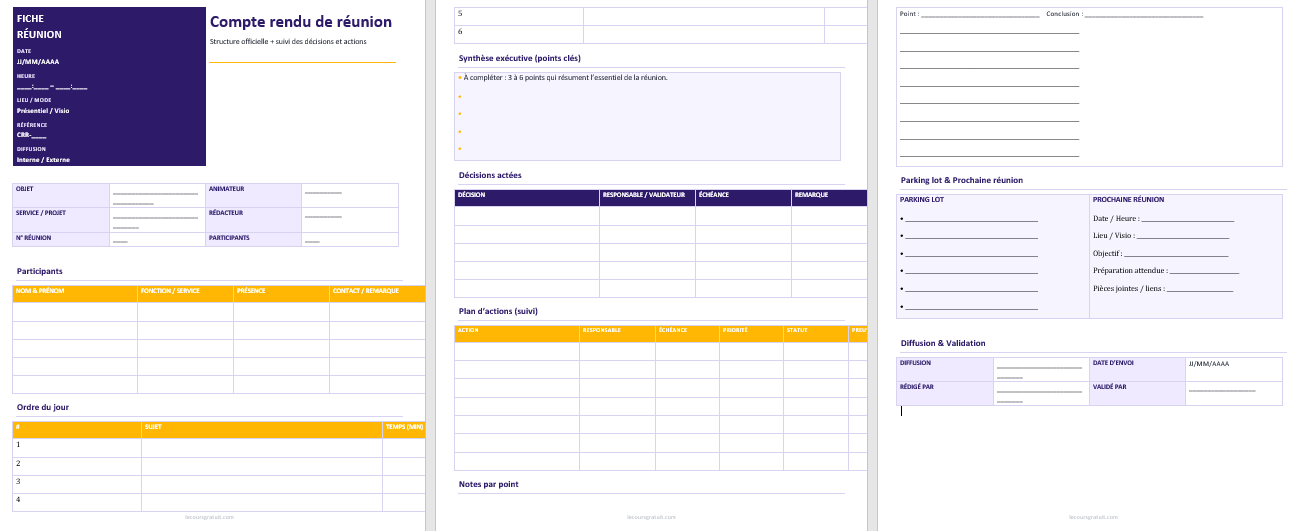
Task: Click the blank line beside ANIMATEUR
Action: pyautogui.click(x=323, y=192)
